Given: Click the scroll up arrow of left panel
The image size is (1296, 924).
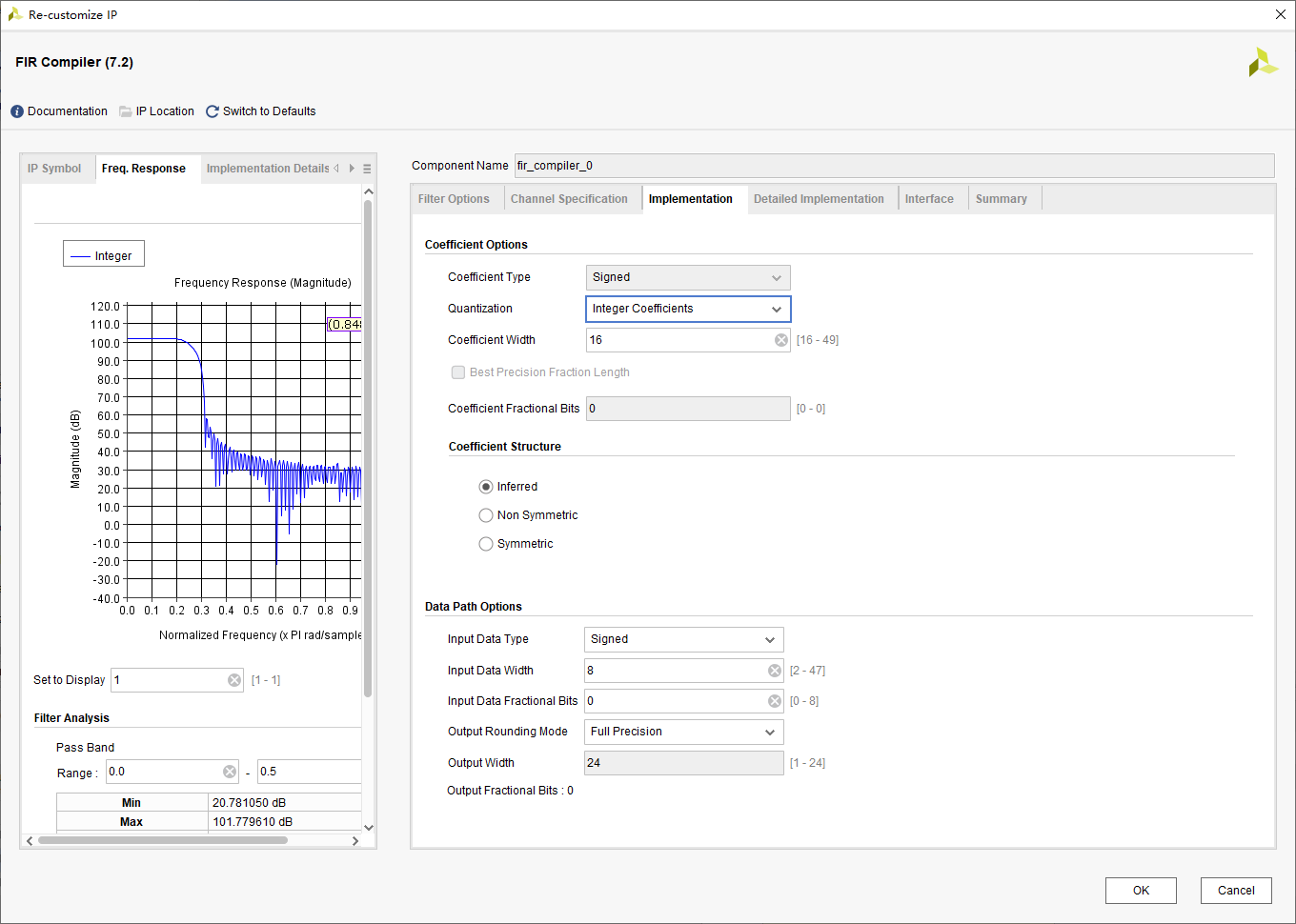Looking at the screenshot, I should 369,191.
